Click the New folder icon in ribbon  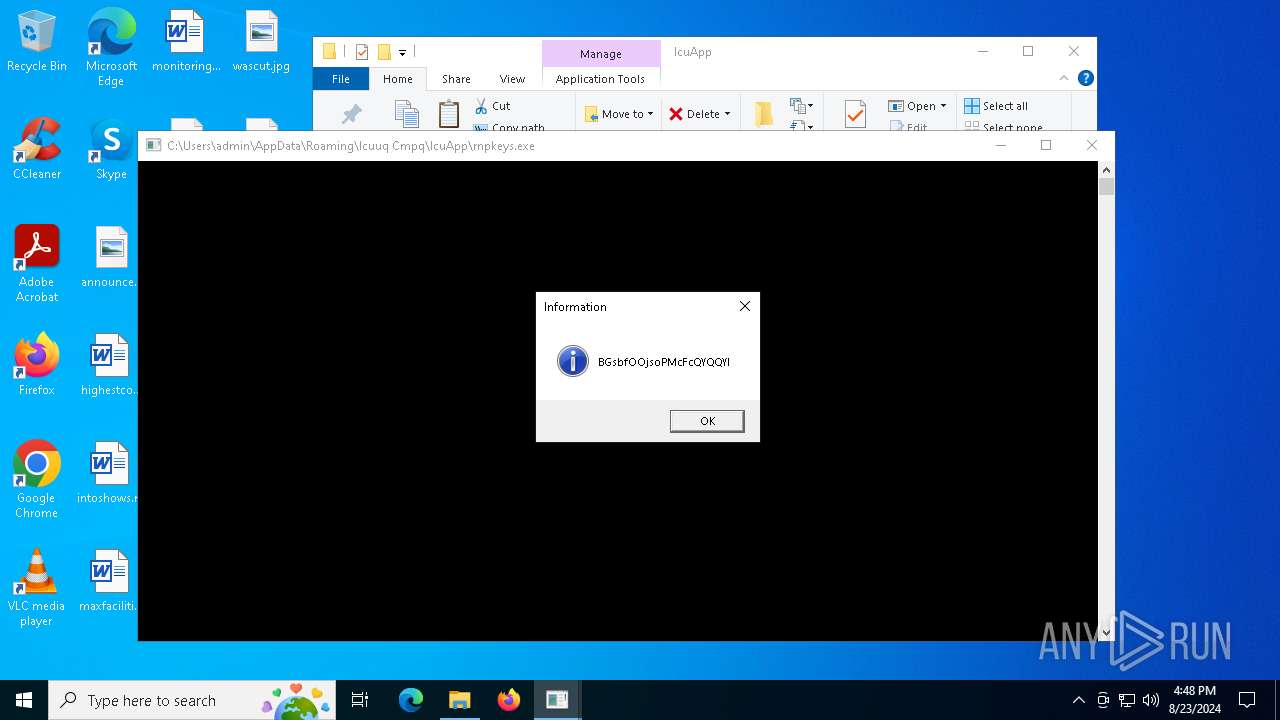tap(764, 114)
